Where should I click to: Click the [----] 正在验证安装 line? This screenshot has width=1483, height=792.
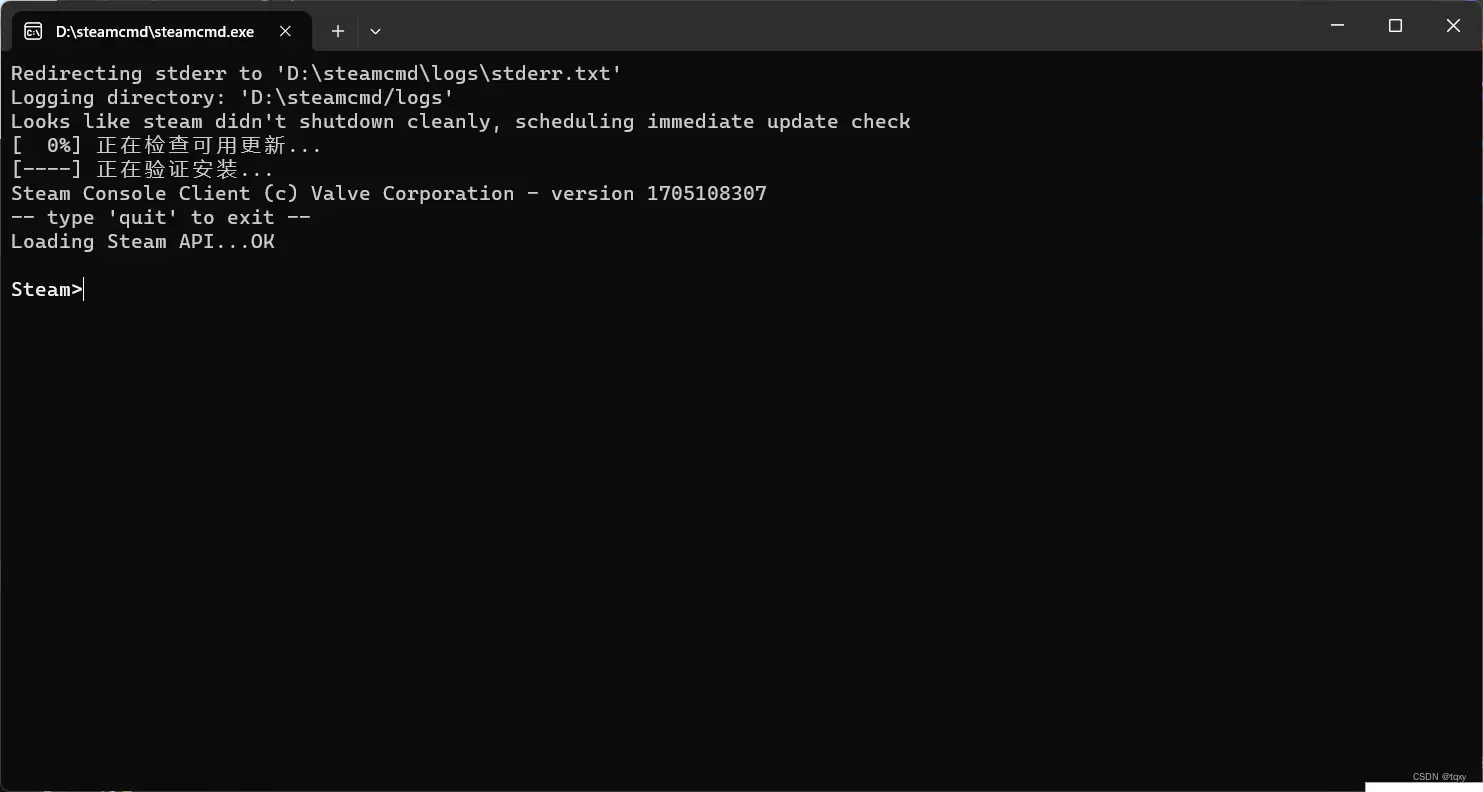tap(142, 169)
